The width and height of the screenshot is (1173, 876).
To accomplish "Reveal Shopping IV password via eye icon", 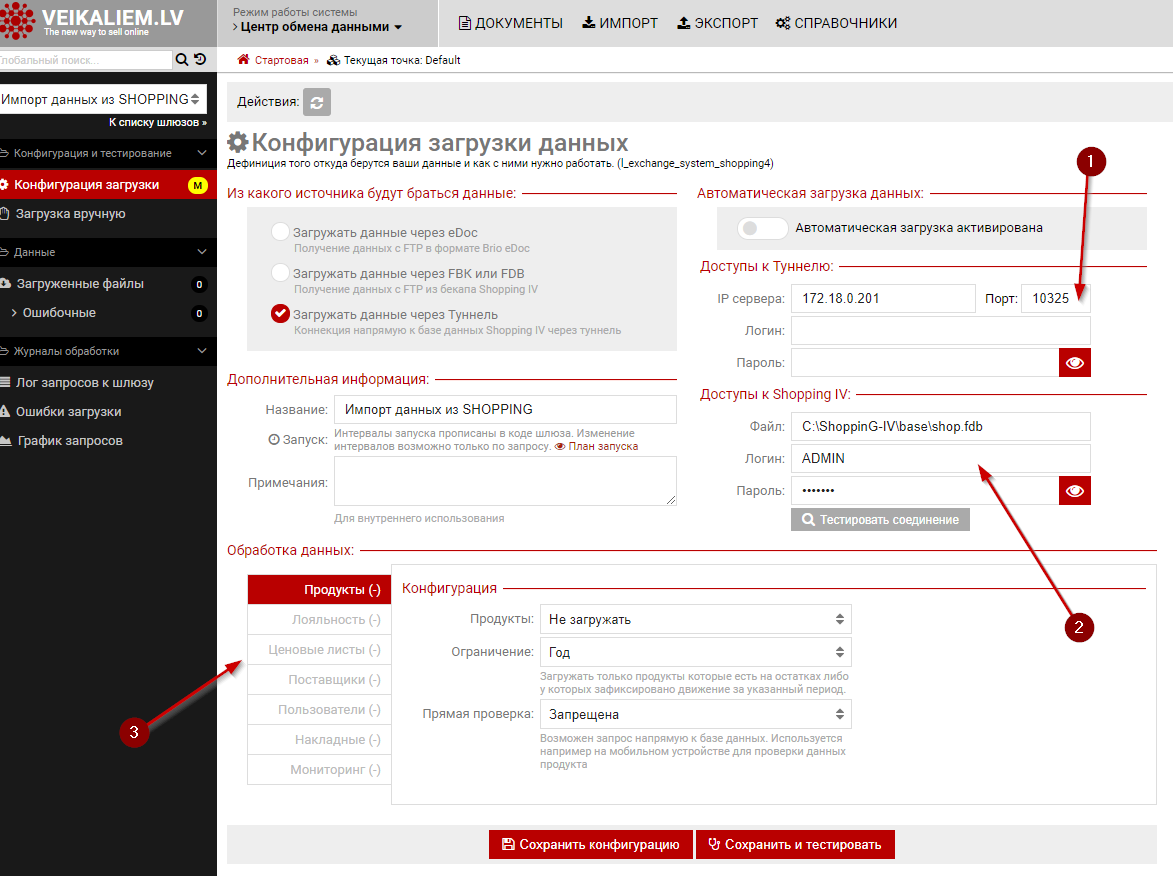I will 1075,490.
